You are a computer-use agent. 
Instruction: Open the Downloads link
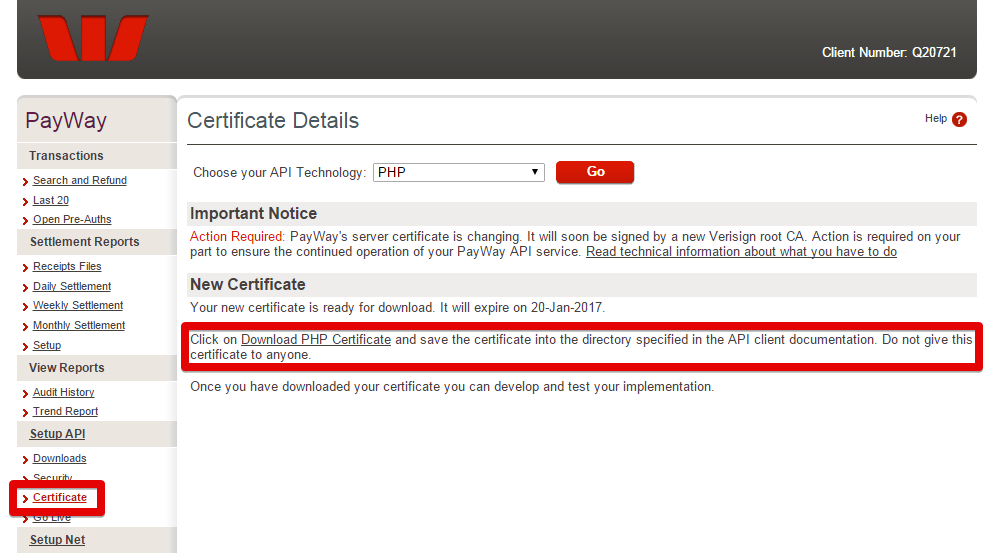(x=59, y=459)
